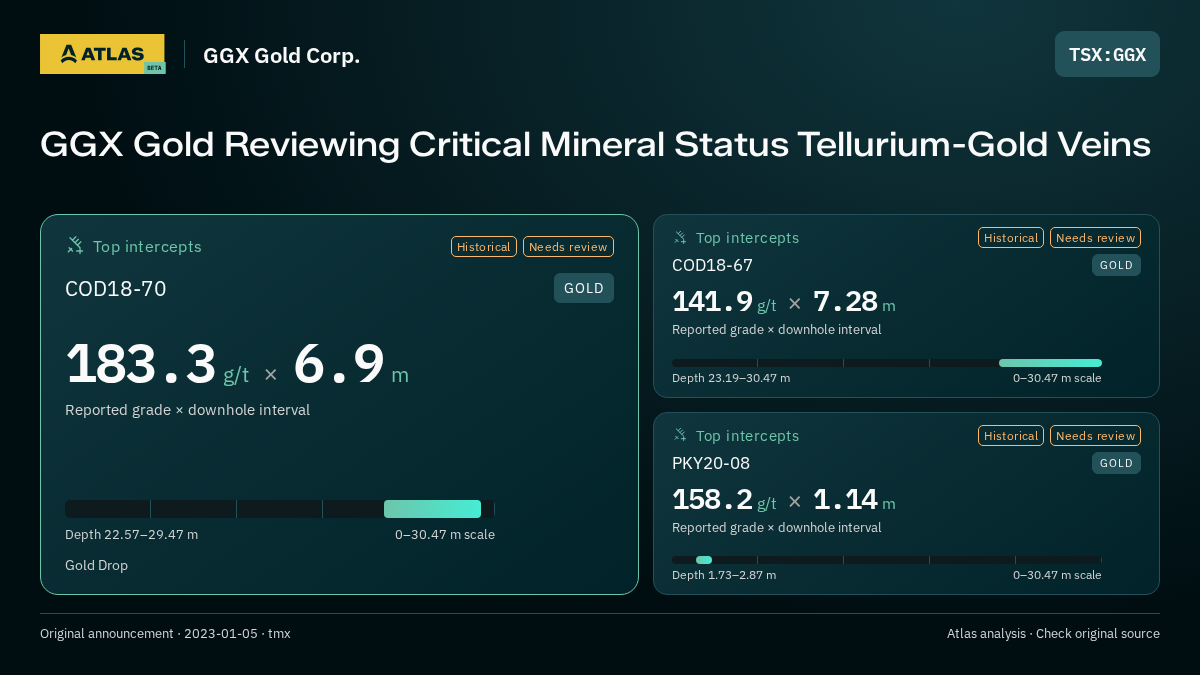Click the drill icon in COD18-70 card
Image resolution: width=1200 pixels, height=675 pixels.
pos(75,246)
